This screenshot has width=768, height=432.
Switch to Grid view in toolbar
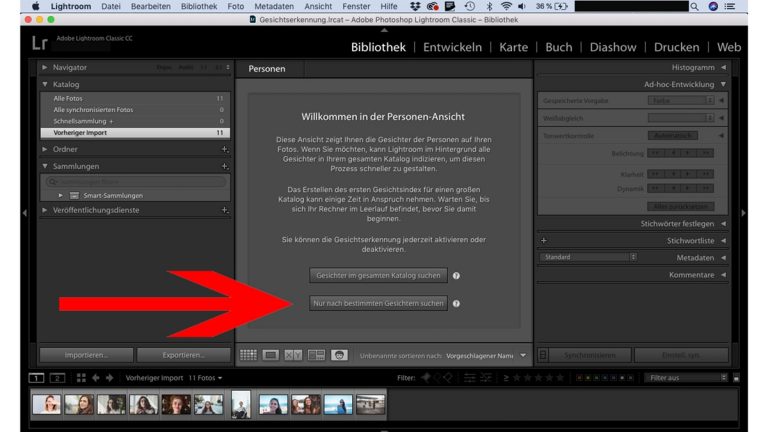248,355
